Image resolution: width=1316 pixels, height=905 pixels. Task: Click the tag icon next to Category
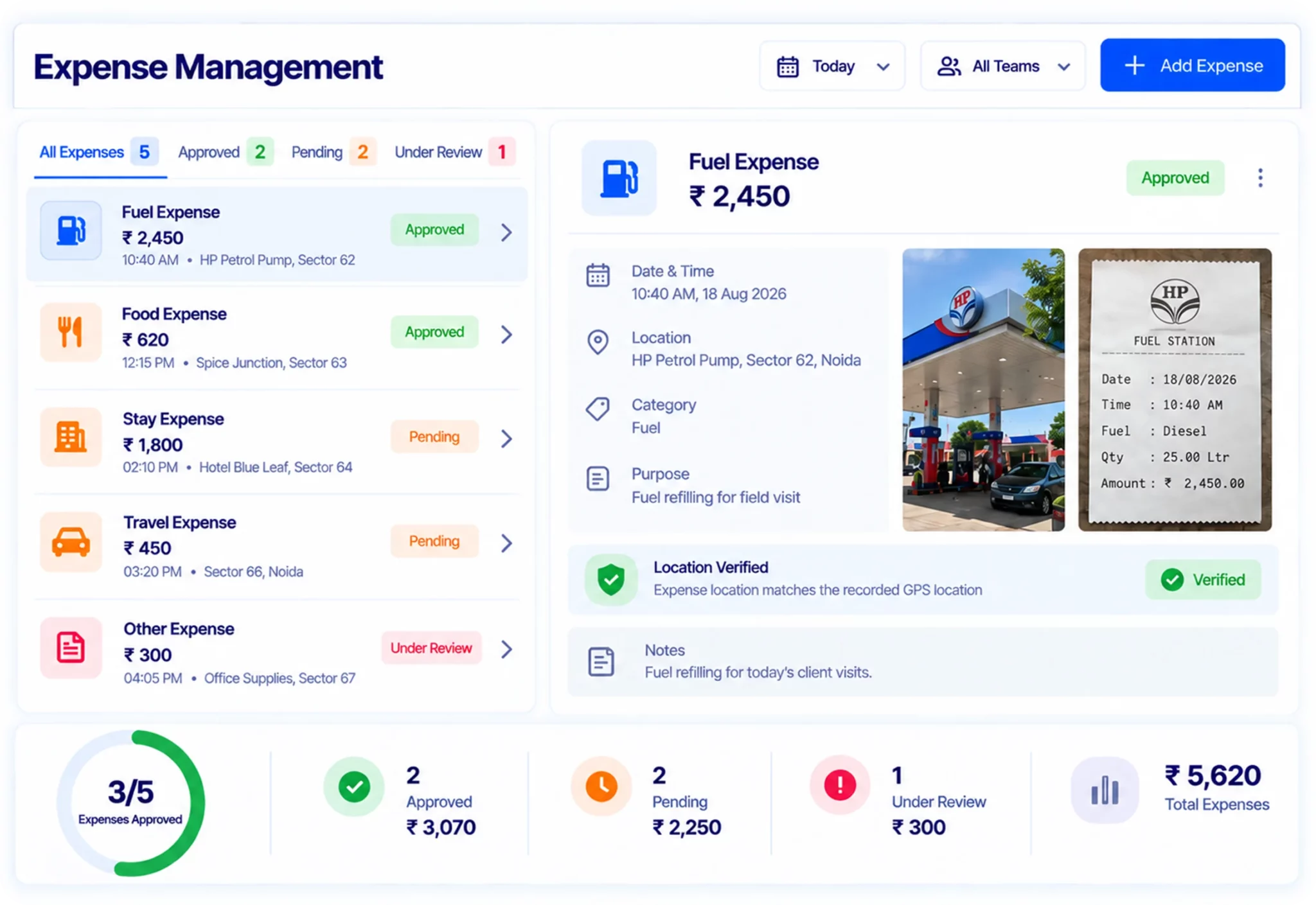[x=598, y=409]
